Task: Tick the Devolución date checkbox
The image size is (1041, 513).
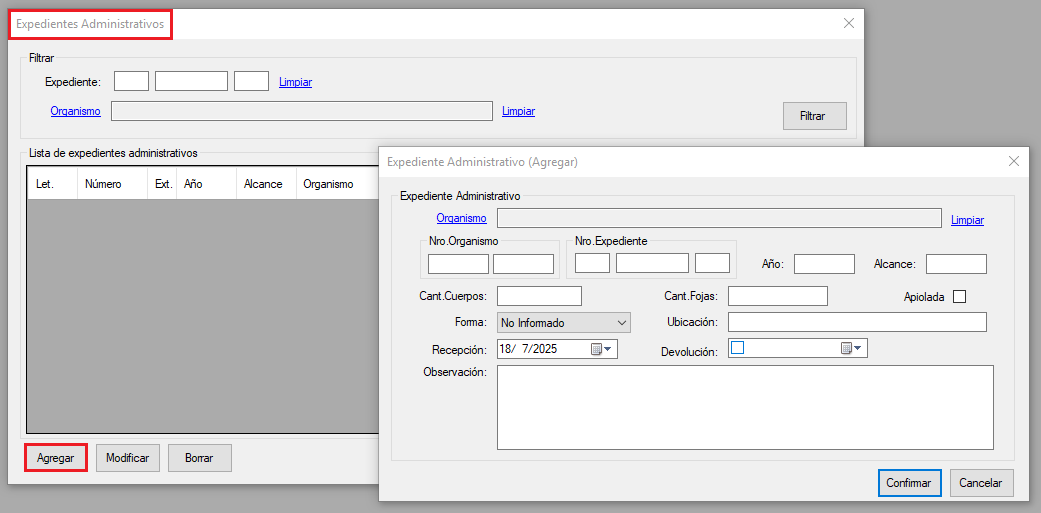Action: [738, 348]
